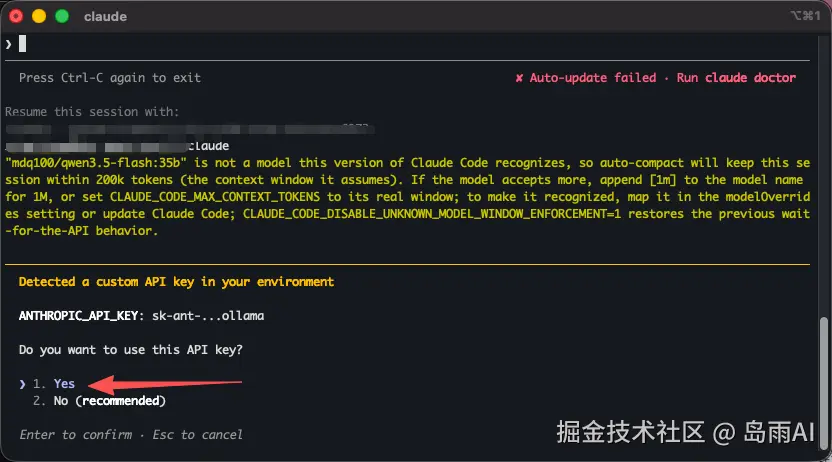832x462 pixels.
Task: Click the selection caret beside Yes
Action: 22,384
